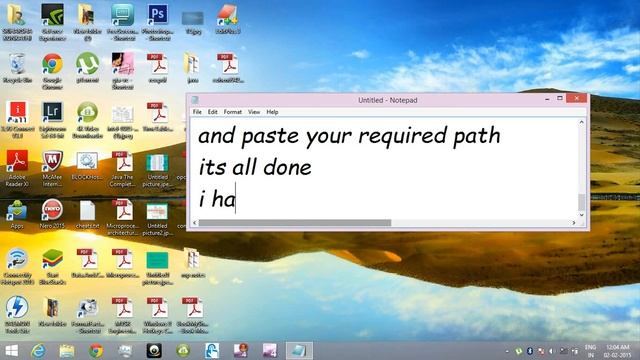Open the Edit menu in Notepad
Image resolution: width=640 pixels, height=360 pixels.
point(213,112)
